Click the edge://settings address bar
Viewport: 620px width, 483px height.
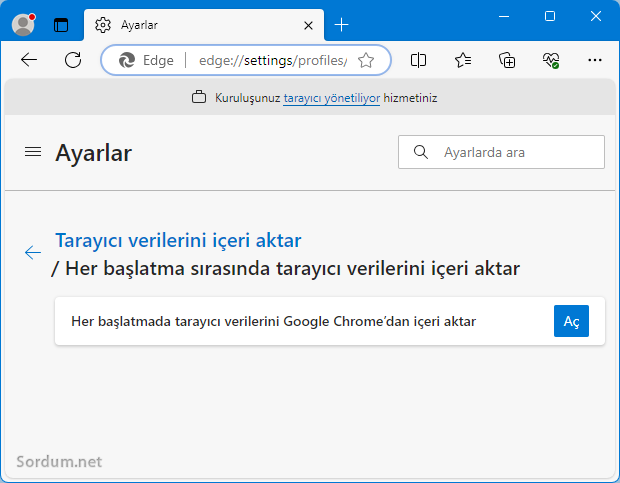click(x=270, y=60)
